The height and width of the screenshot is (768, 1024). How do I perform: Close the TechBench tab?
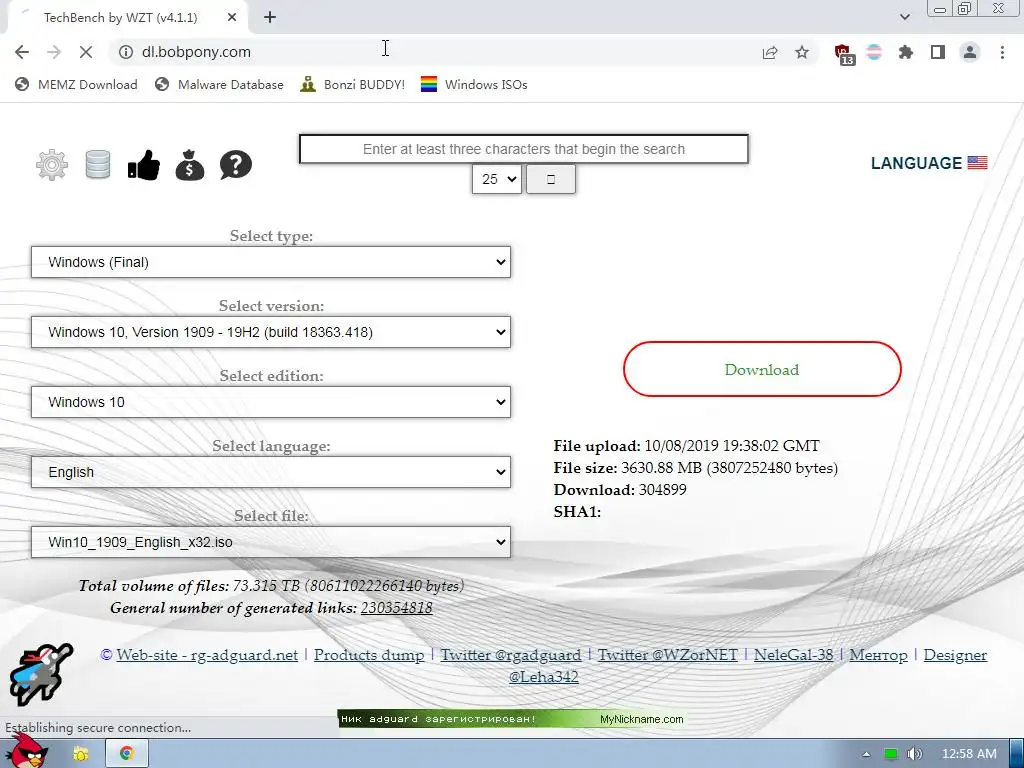click(x=232, y=18)
